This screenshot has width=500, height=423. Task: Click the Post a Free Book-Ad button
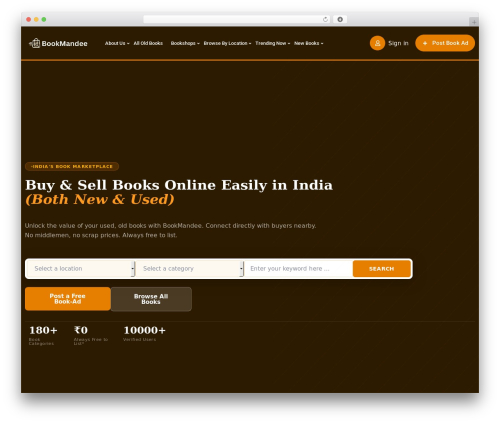click(68, 299)
